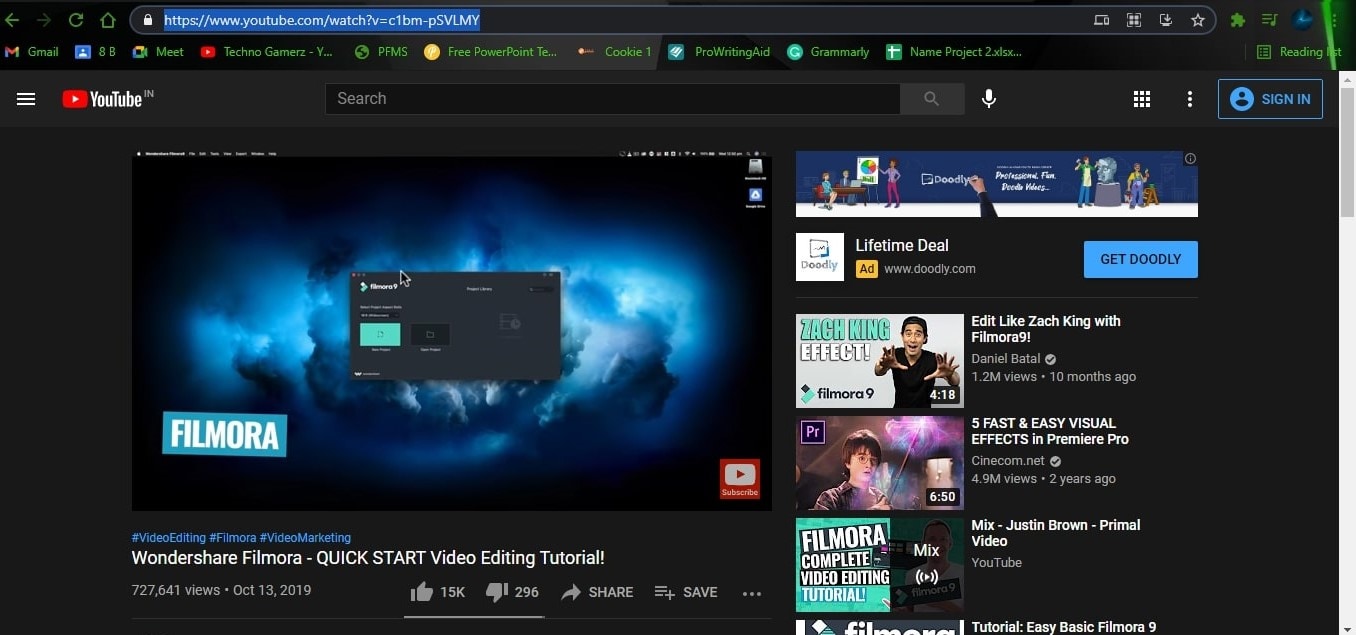Click the Doodly logo thumbnail
Image resolution: width=1356 pixels, height=635 pixels.
click(x=820, y=257)
